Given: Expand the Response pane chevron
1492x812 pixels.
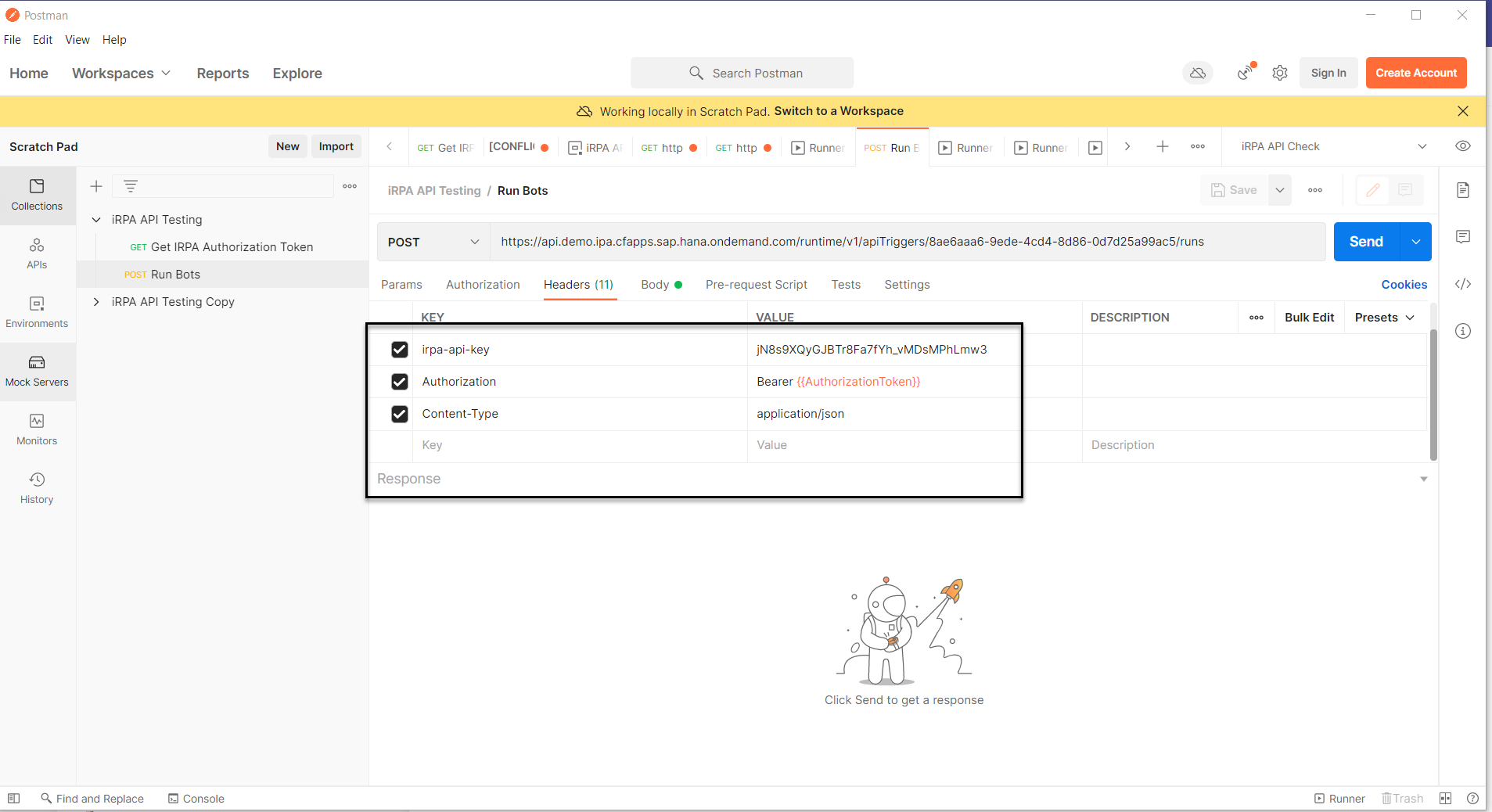Looking at the screenshot, I should click(x=1424, y=479).
